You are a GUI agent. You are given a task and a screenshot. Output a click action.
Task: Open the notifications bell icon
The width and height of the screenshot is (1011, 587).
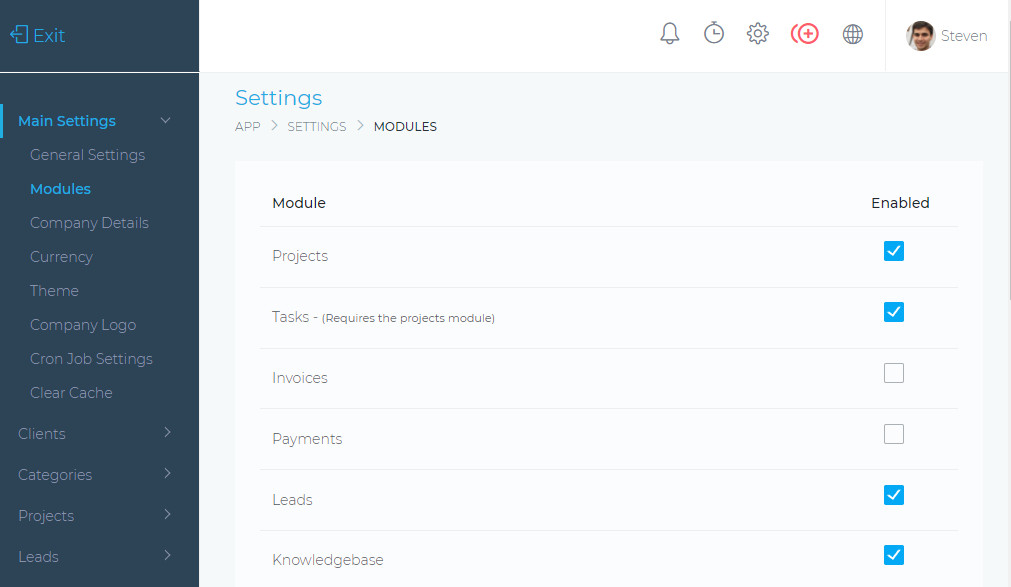[669, 34]
